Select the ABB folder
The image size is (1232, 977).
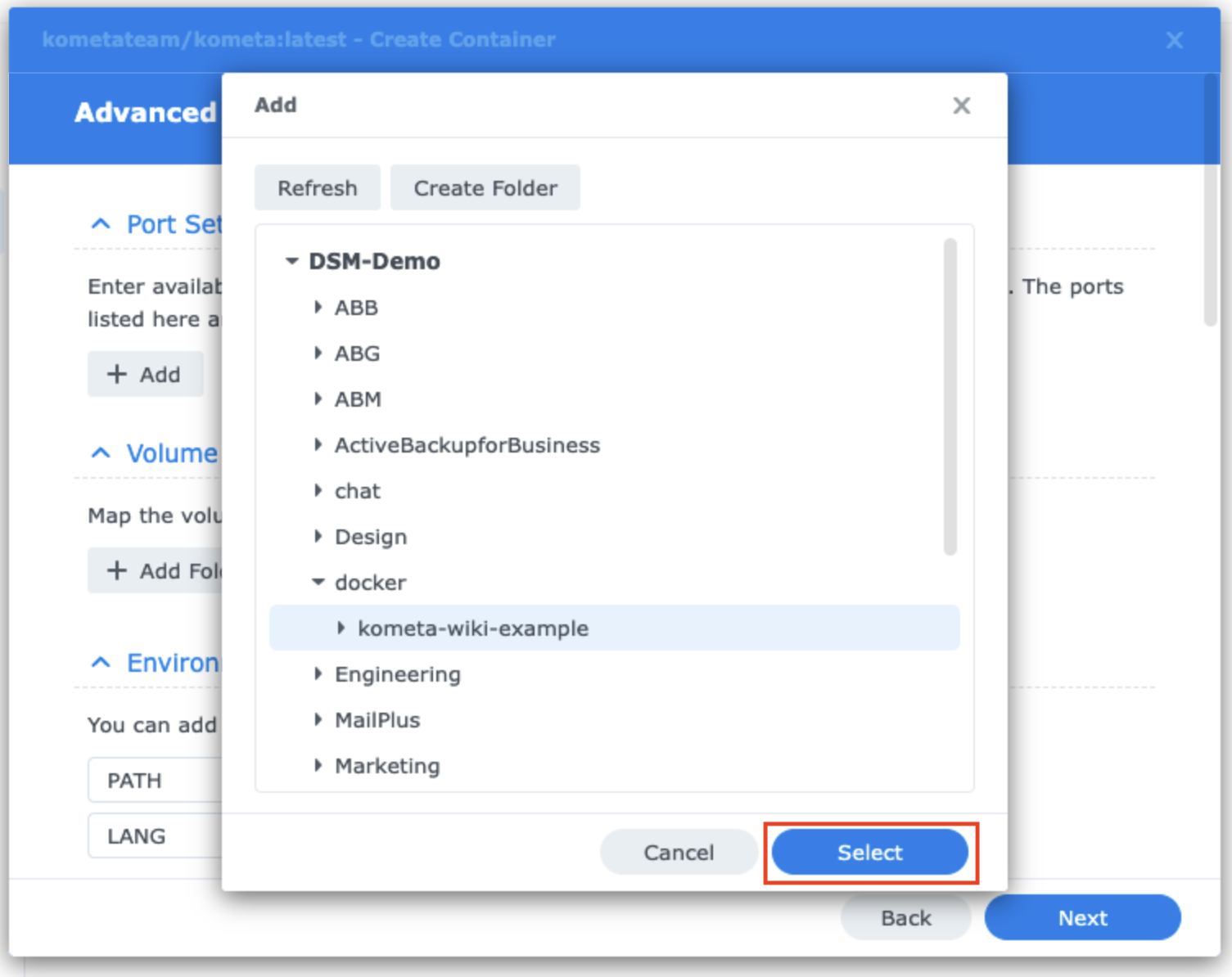click(x=356, y=308)
